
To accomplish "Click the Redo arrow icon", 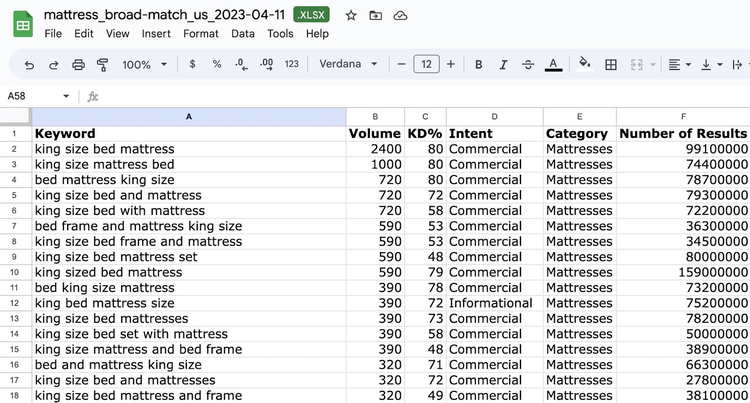I will pos(54,65).
